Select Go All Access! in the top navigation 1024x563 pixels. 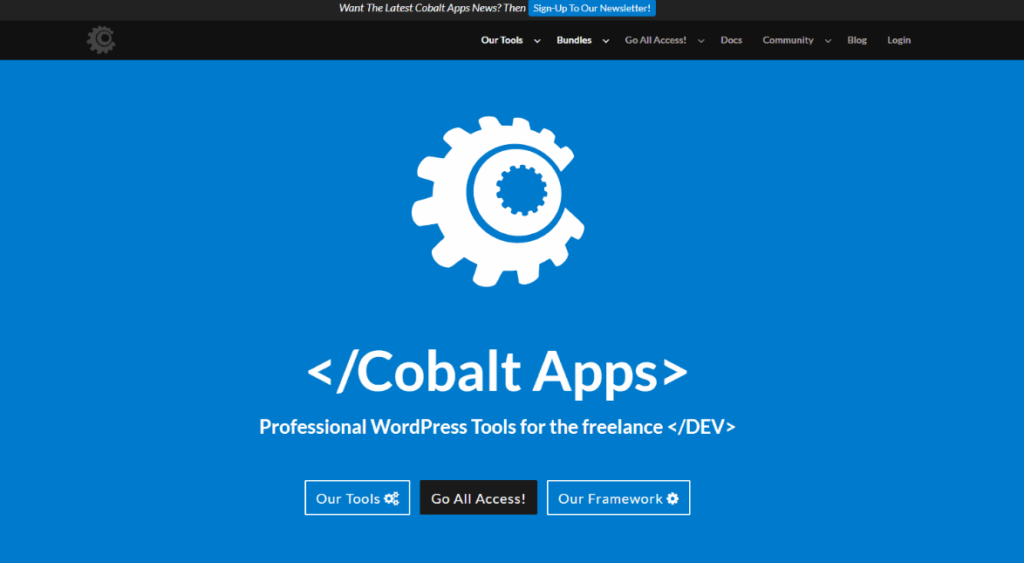[656, 40]
